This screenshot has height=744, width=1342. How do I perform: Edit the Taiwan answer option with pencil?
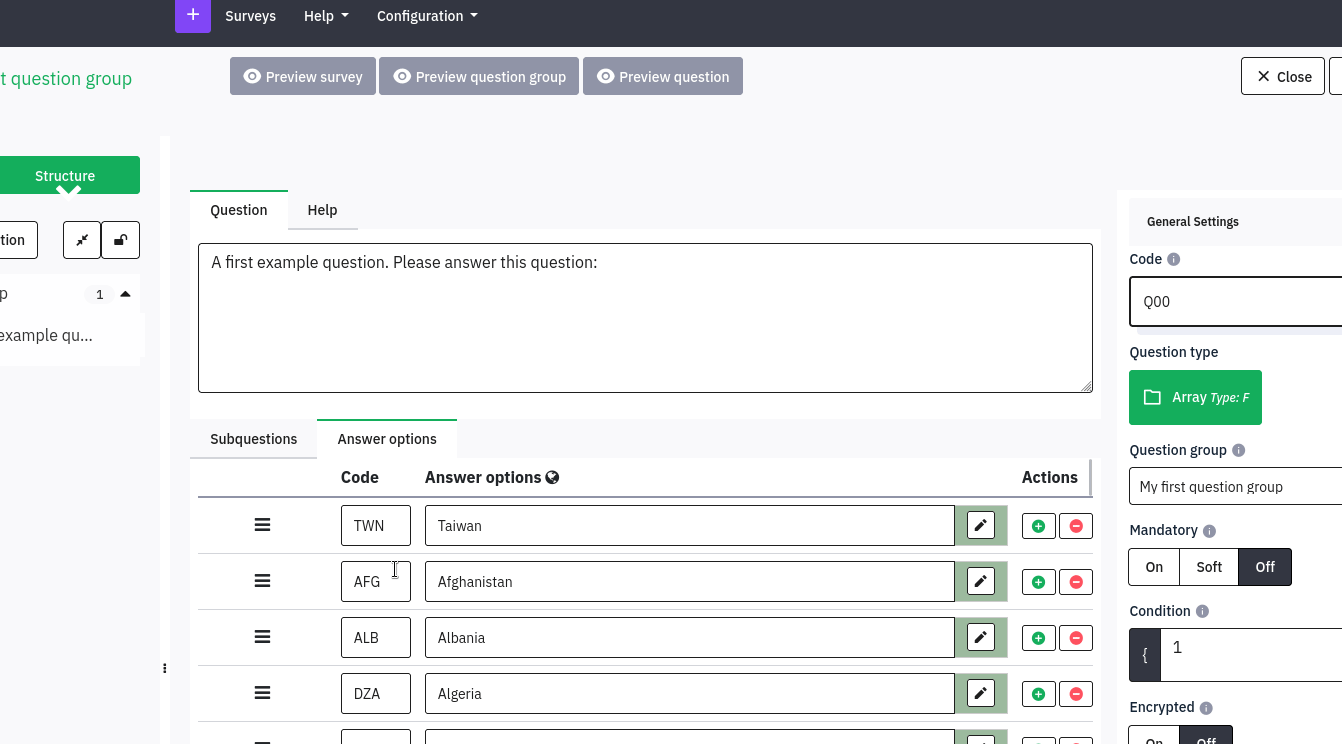click(981, 526)
